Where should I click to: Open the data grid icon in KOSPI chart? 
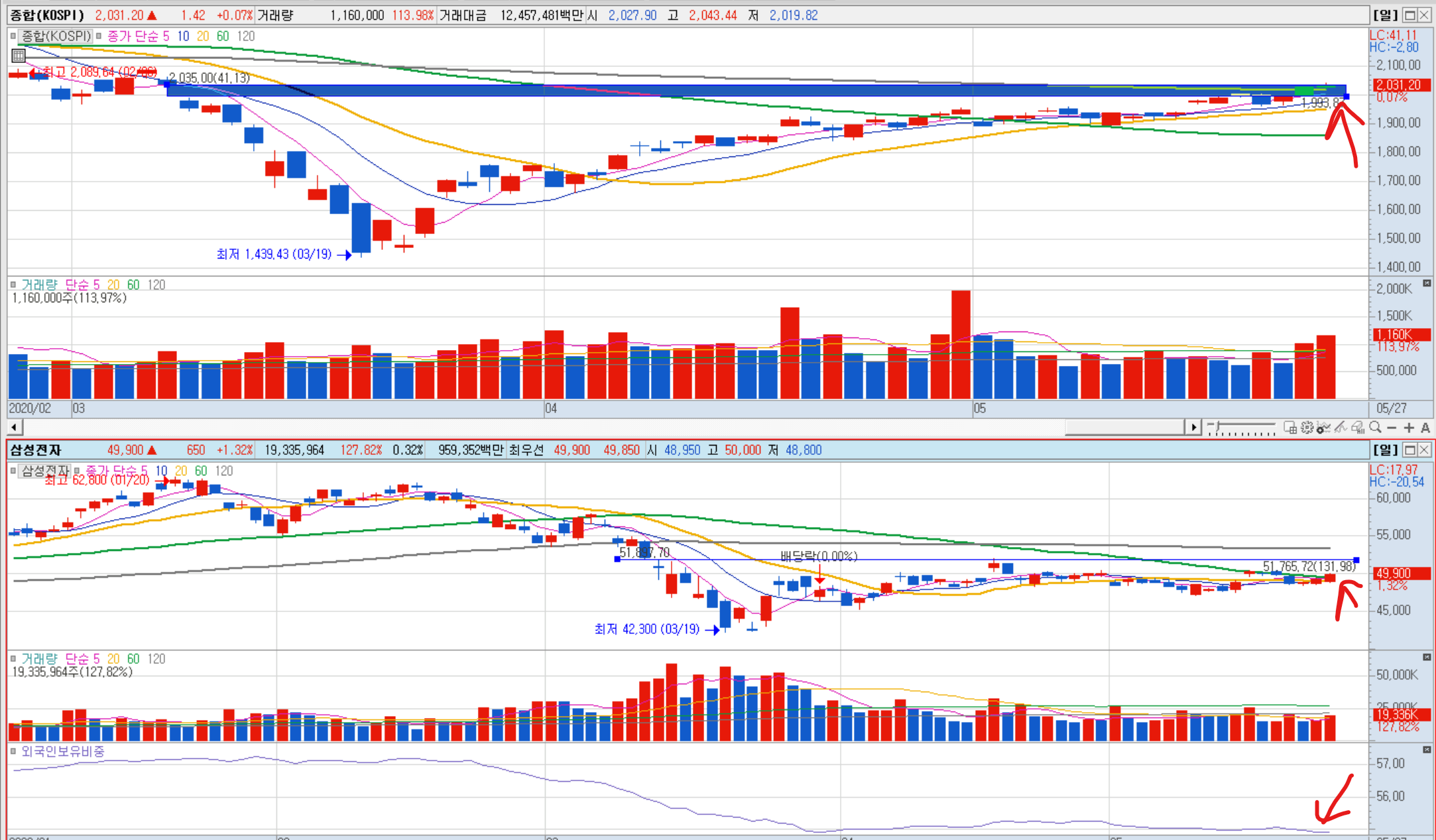click(19, 56)
